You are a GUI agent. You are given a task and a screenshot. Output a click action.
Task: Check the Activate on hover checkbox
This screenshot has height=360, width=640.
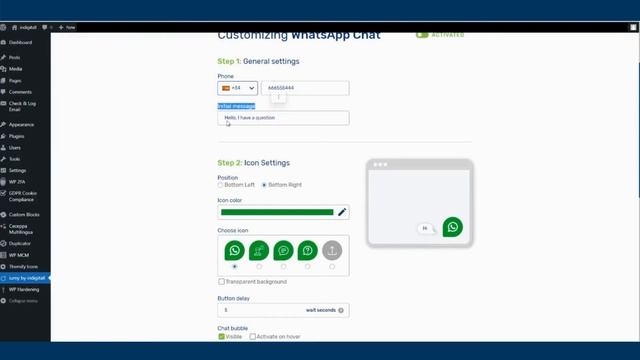tap(253, 337)
